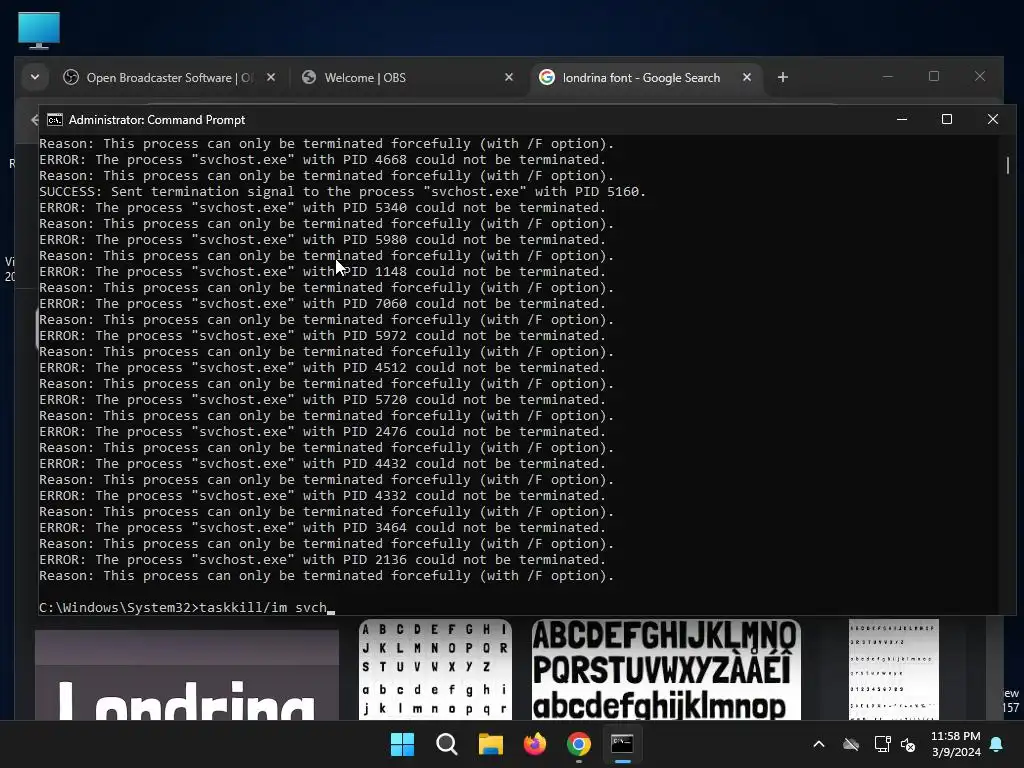
Task: Open the clock showing 11:58 PM
Action: (956, 744)
